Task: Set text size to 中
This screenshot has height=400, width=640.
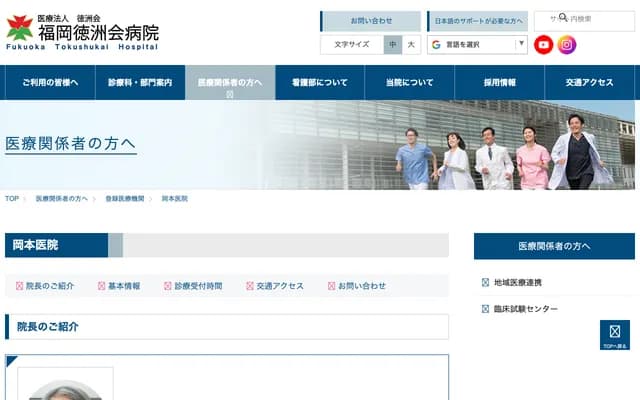Action: pos(393,44)
